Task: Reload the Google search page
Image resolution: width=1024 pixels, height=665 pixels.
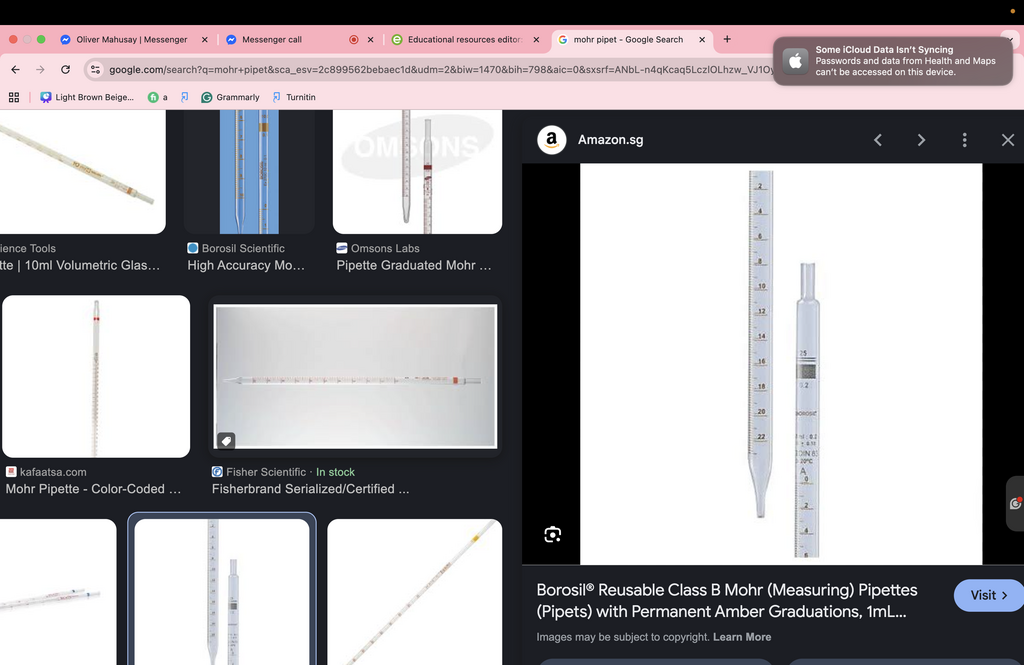Action: tap(65, 69)
